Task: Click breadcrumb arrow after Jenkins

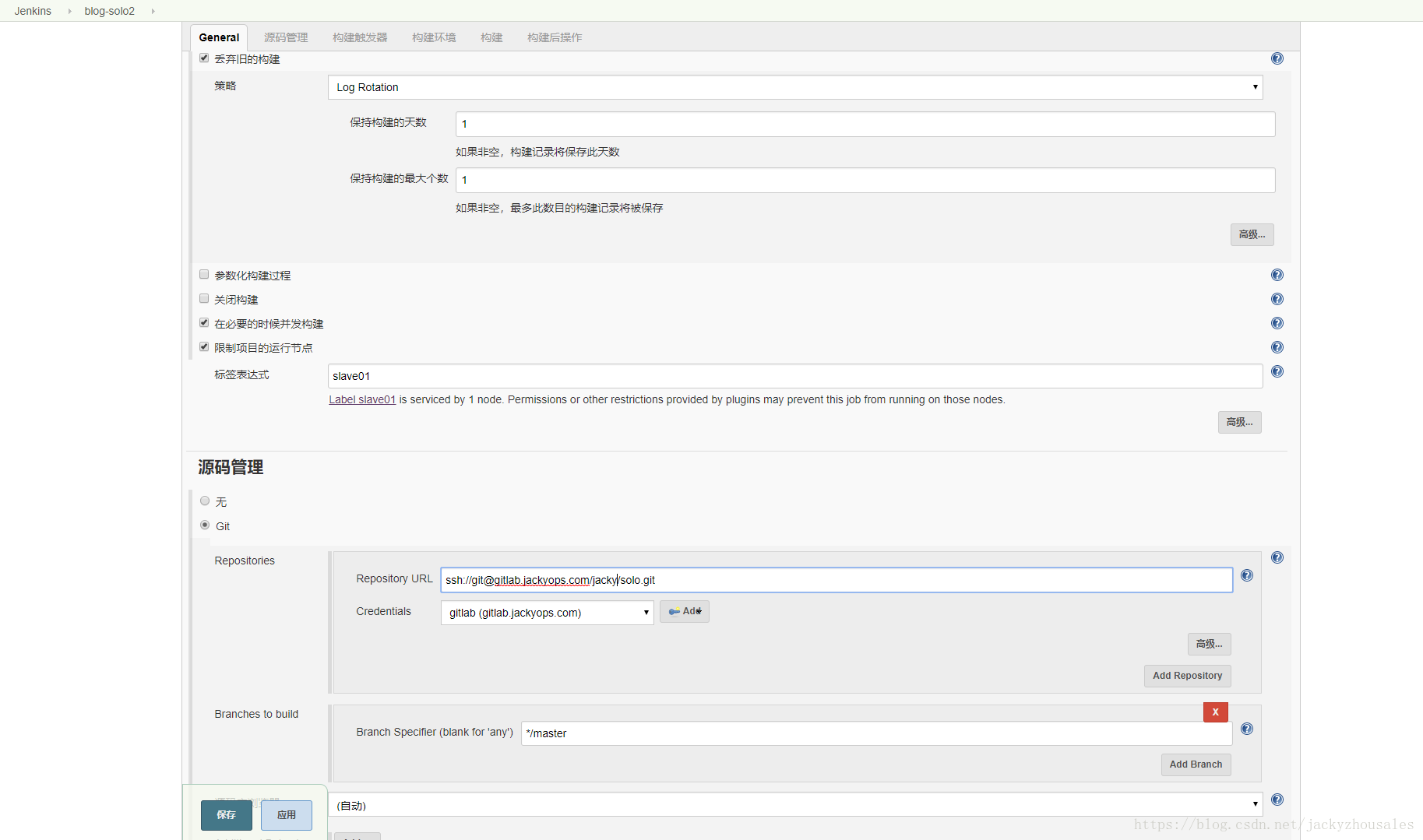Action: coord(69,11)
